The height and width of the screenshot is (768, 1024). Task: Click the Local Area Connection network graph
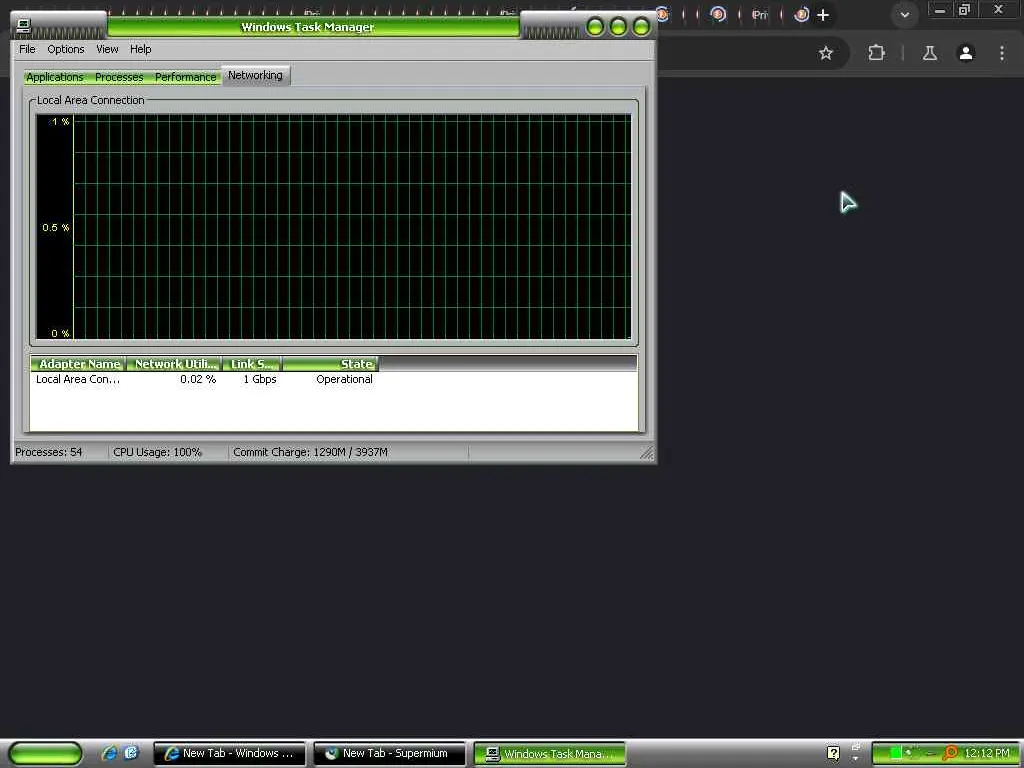click(334, 227)
